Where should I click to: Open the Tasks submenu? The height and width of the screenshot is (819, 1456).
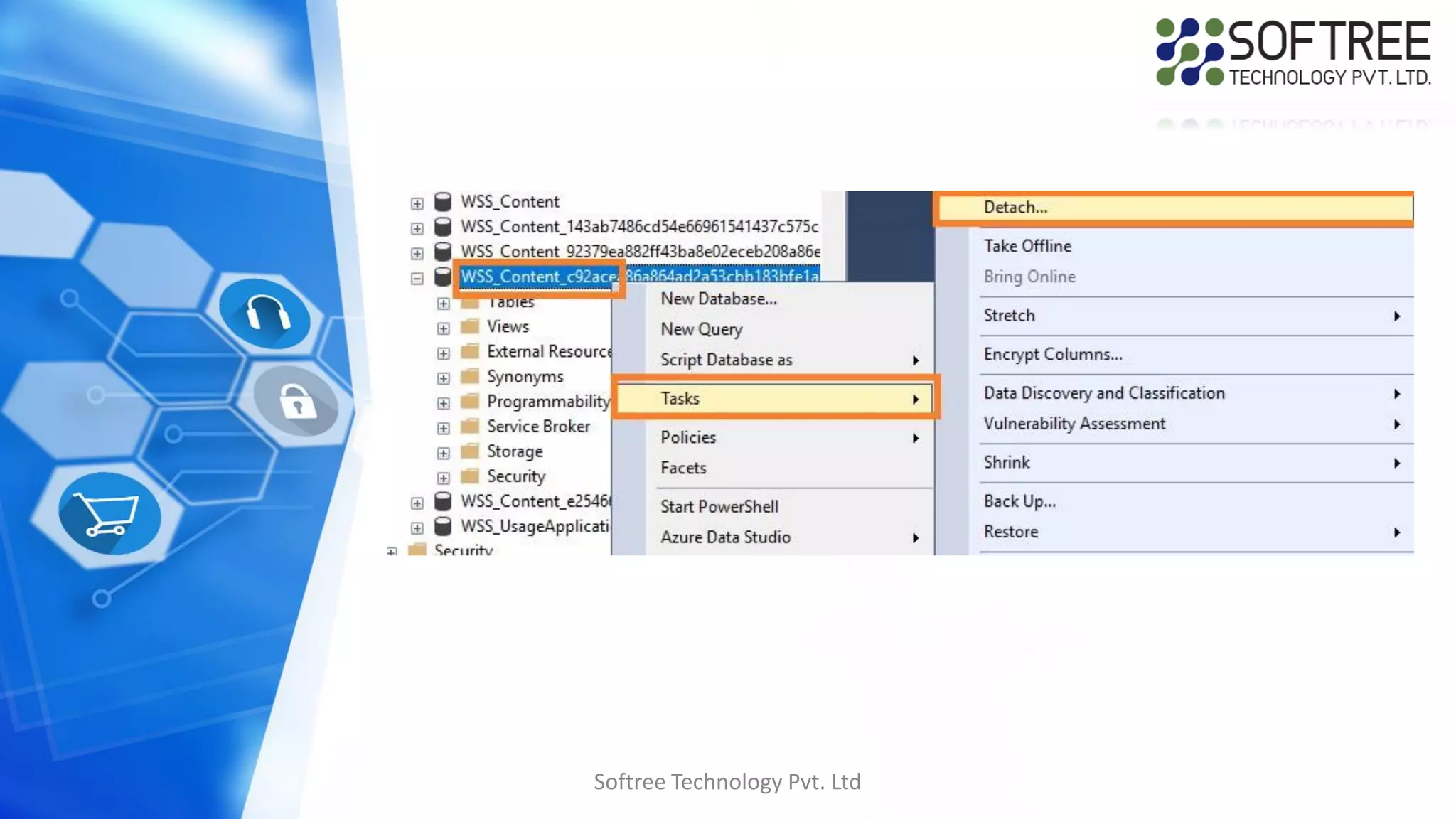(775, 399)
